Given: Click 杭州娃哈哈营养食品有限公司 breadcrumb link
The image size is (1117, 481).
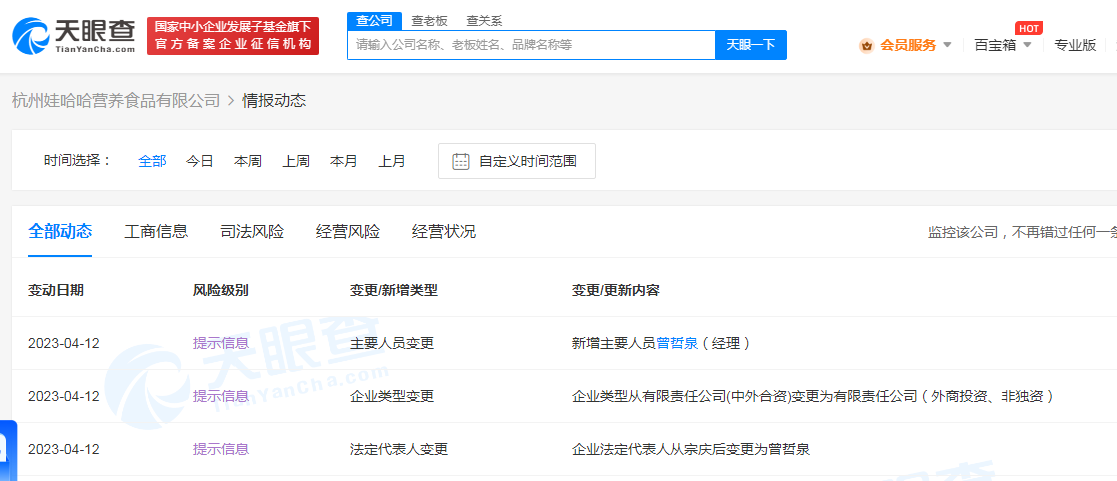Looking at the screenshot, I should (x=116, y=101).
